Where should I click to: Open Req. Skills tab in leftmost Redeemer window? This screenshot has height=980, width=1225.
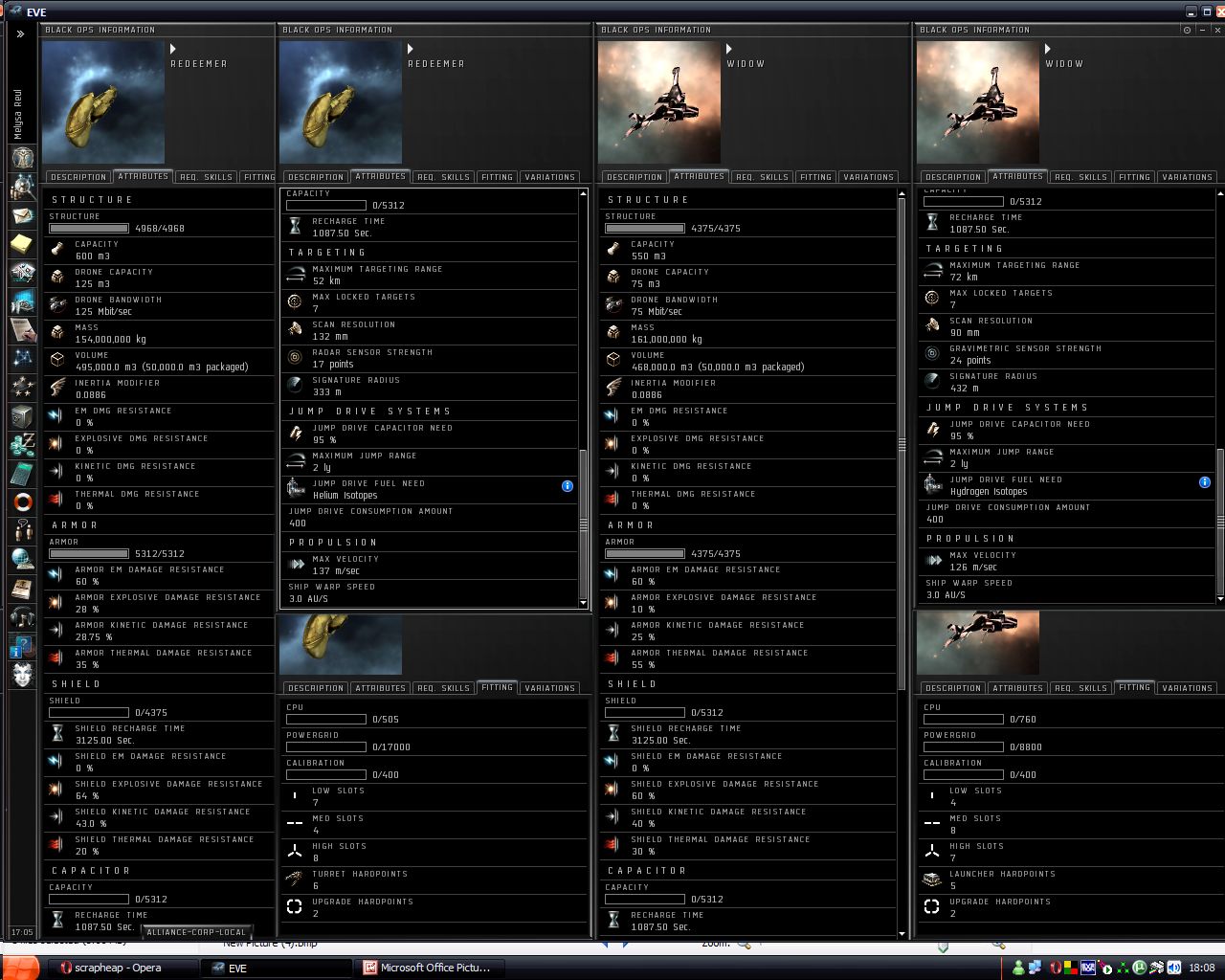point(206,177)
